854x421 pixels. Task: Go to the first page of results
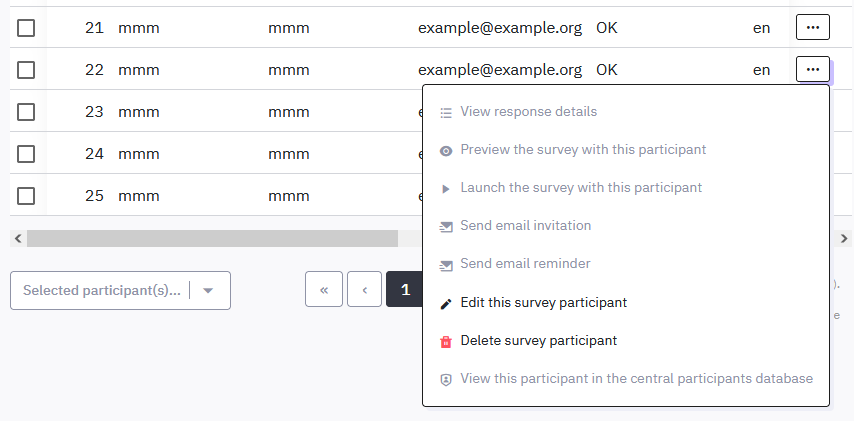pos(324,290)
